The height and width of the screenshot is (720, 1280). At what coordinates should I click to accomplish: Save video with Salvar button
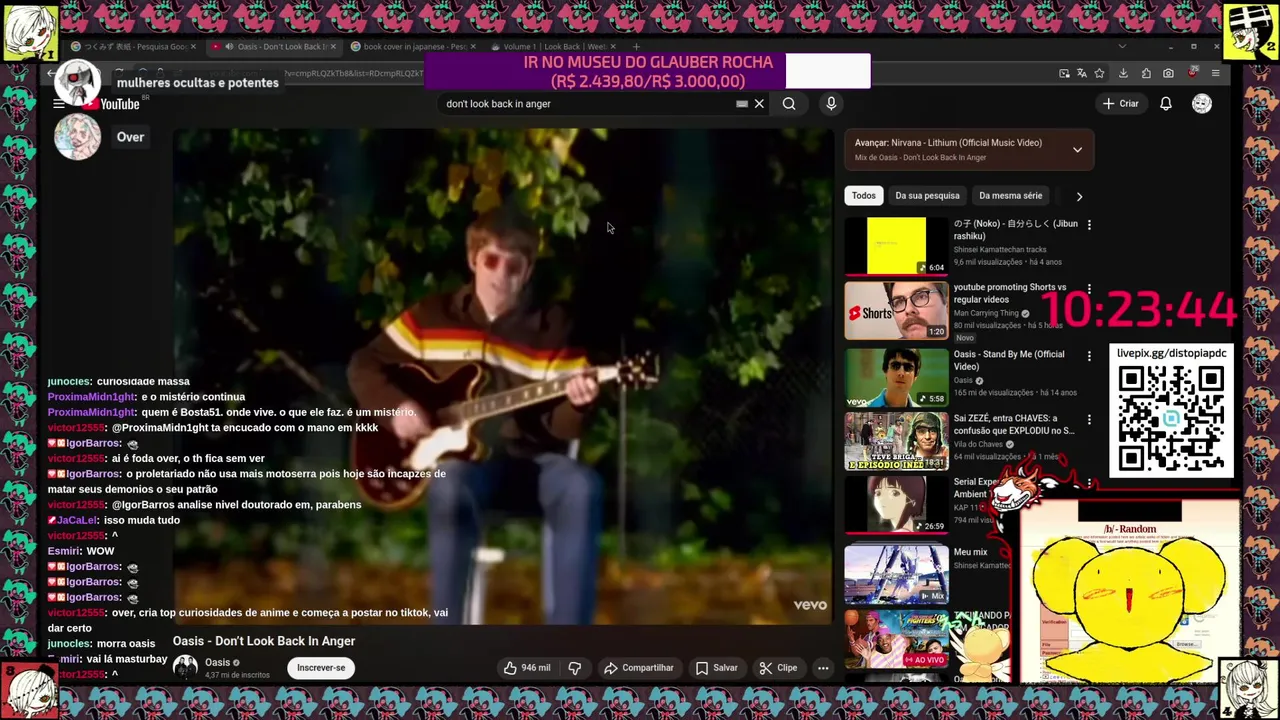pyautogui.click(x=717, y=667)
